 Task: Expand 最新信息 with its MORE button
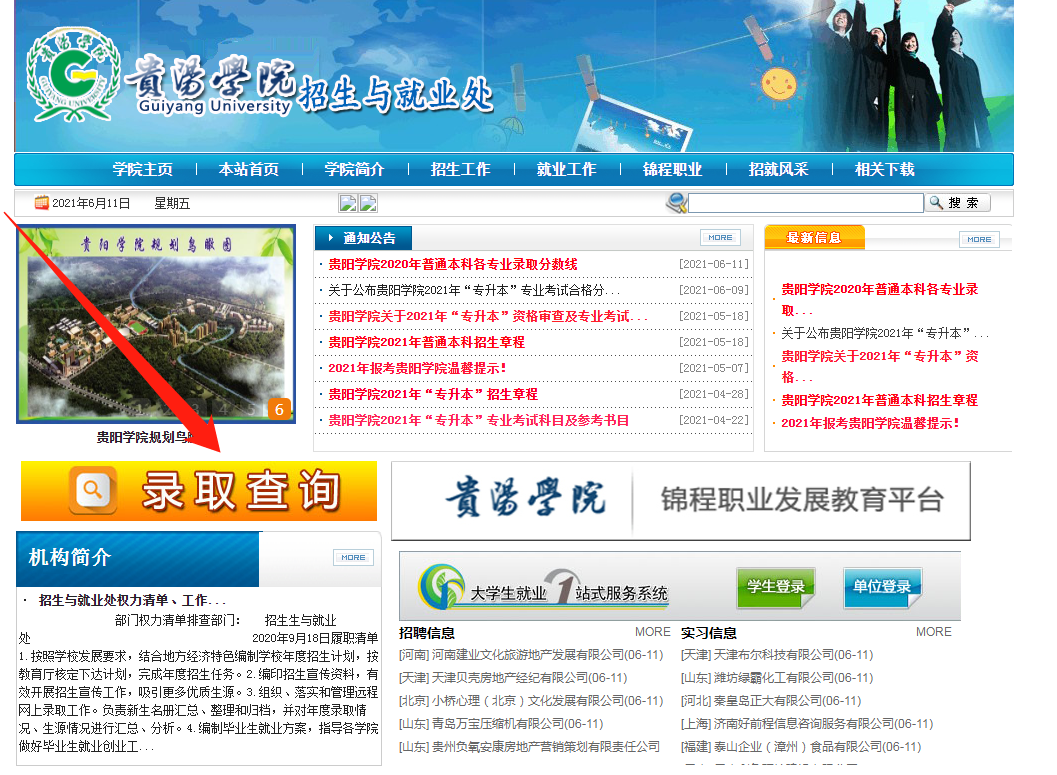pos(978,239)
